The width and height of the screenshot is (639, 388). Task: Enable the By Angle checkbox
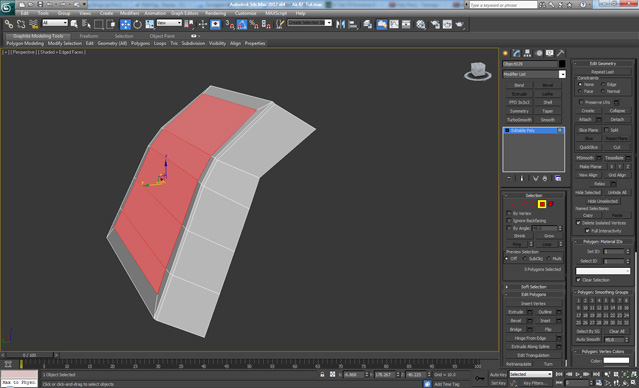[x=509, y=228]
